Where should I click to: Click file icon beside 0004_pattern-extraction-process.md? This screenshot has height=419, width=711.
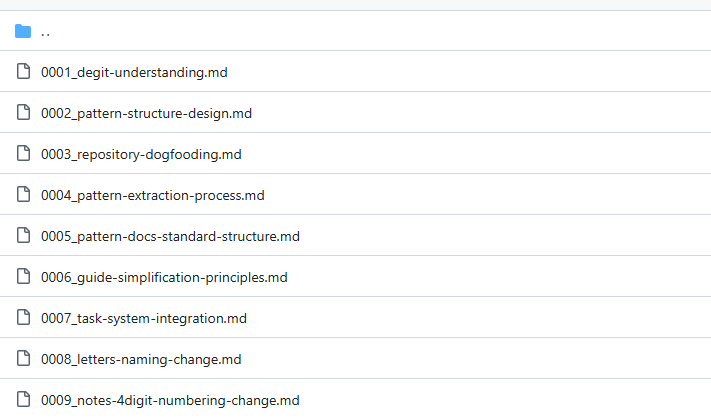23,195
